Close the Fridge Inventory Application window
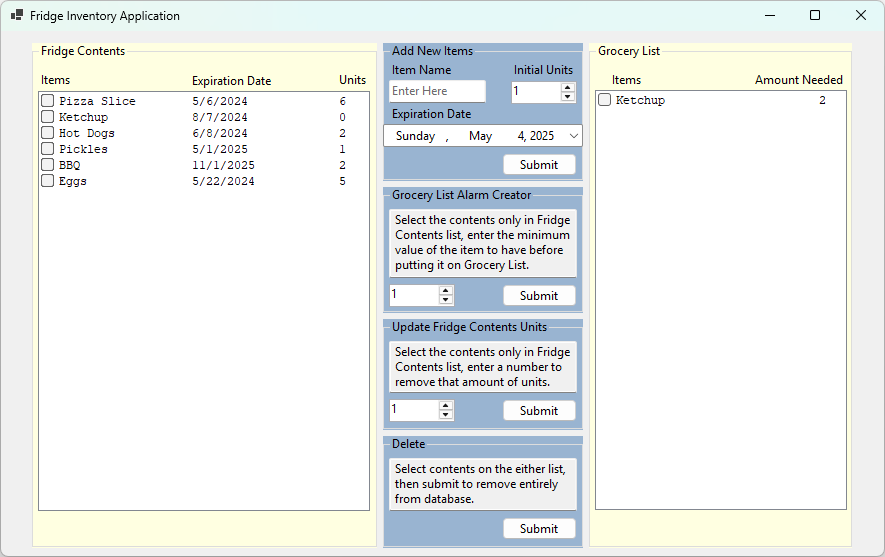The height and width of the screenshot is (557, 885). [x=861, y=15]
